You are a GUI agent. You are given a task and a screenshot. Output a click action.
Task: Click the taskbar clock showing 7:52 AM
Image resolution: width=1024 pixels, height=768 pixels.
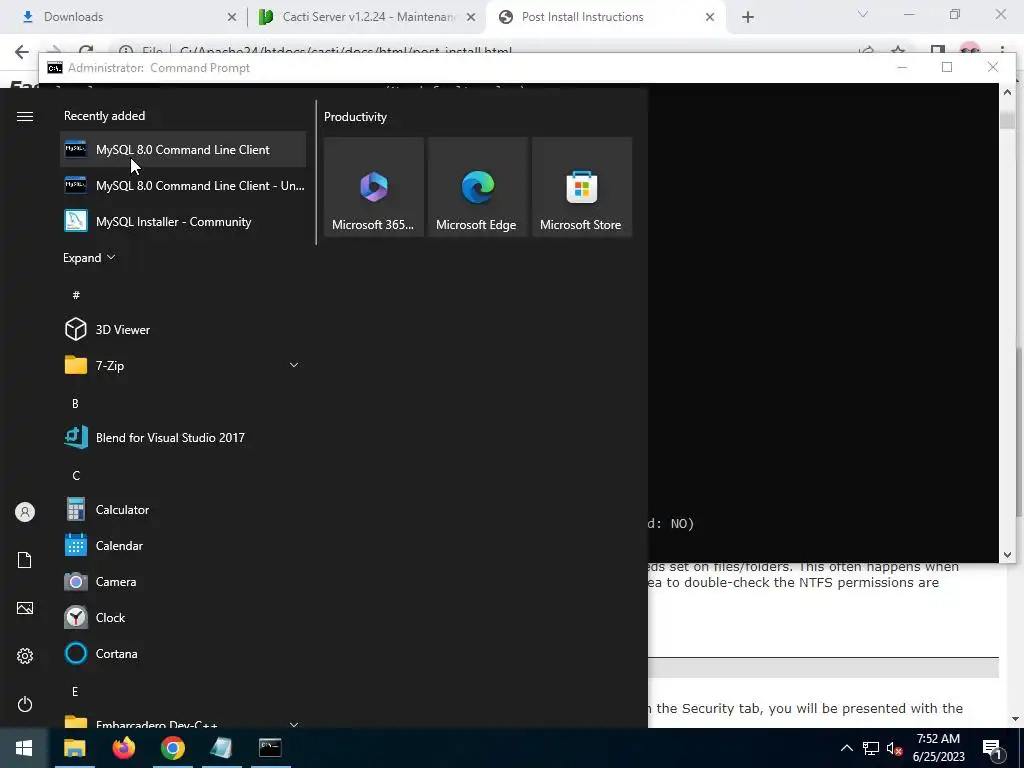[938, 748]
